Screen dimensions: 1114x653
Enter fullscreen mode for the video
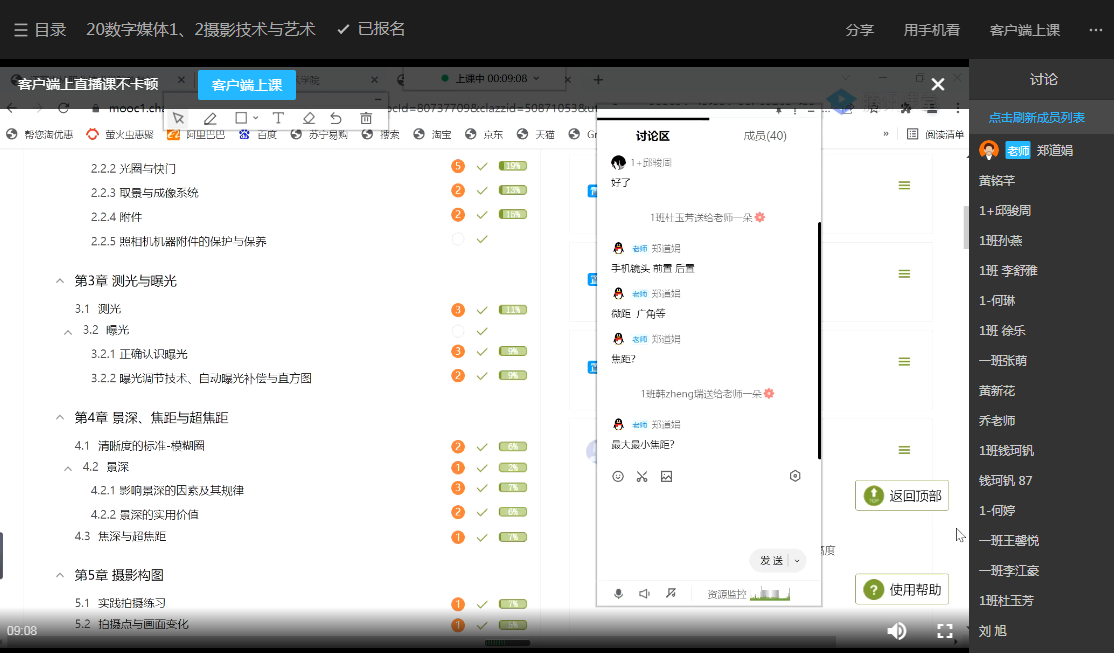click(944, 630)
